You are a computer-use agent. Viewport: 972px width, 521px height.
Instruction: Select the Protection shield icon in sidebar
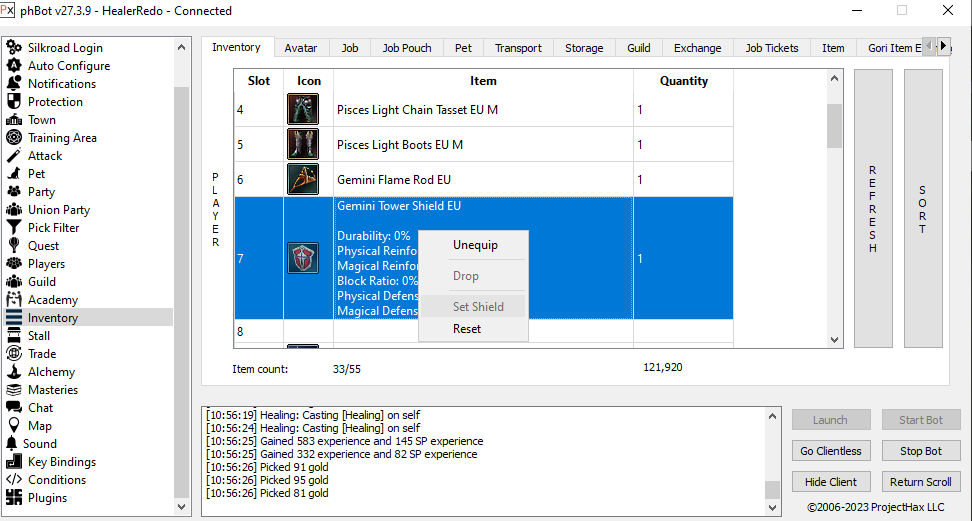pos(14,102)
